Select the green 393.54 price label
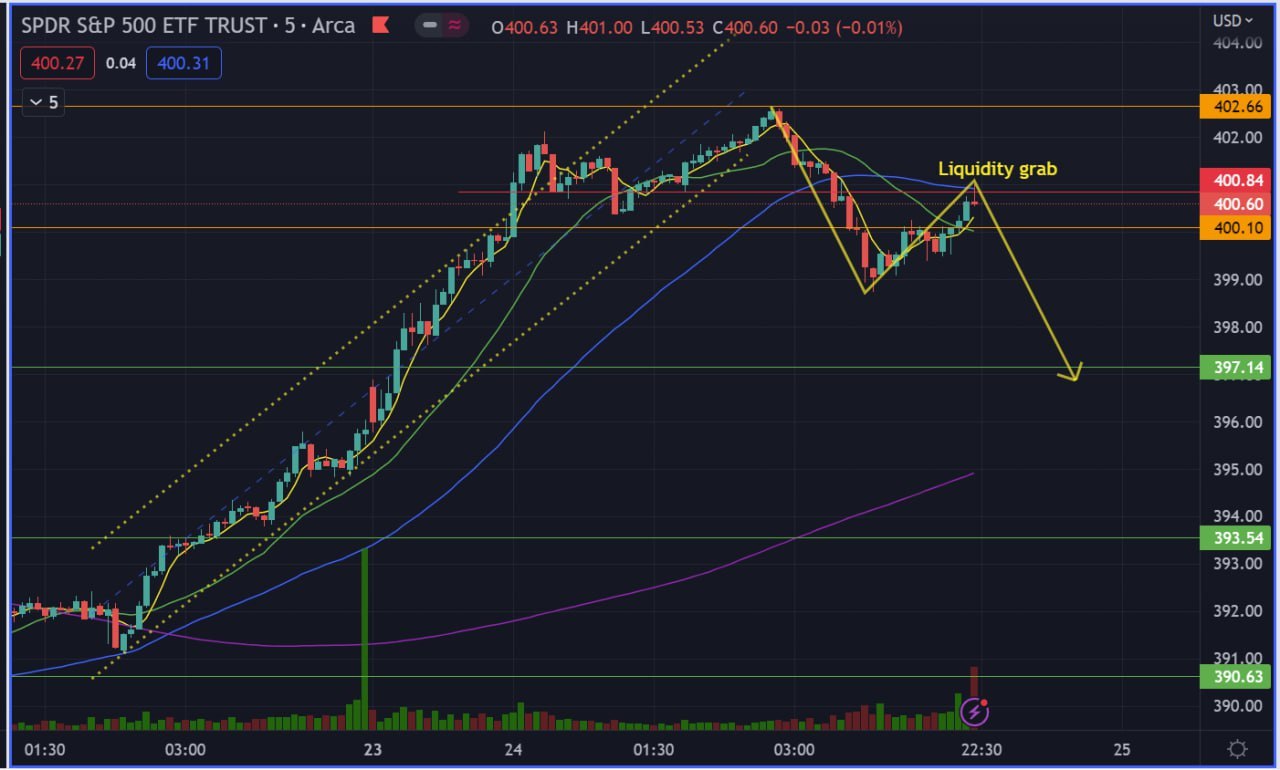 point(1234,538)
